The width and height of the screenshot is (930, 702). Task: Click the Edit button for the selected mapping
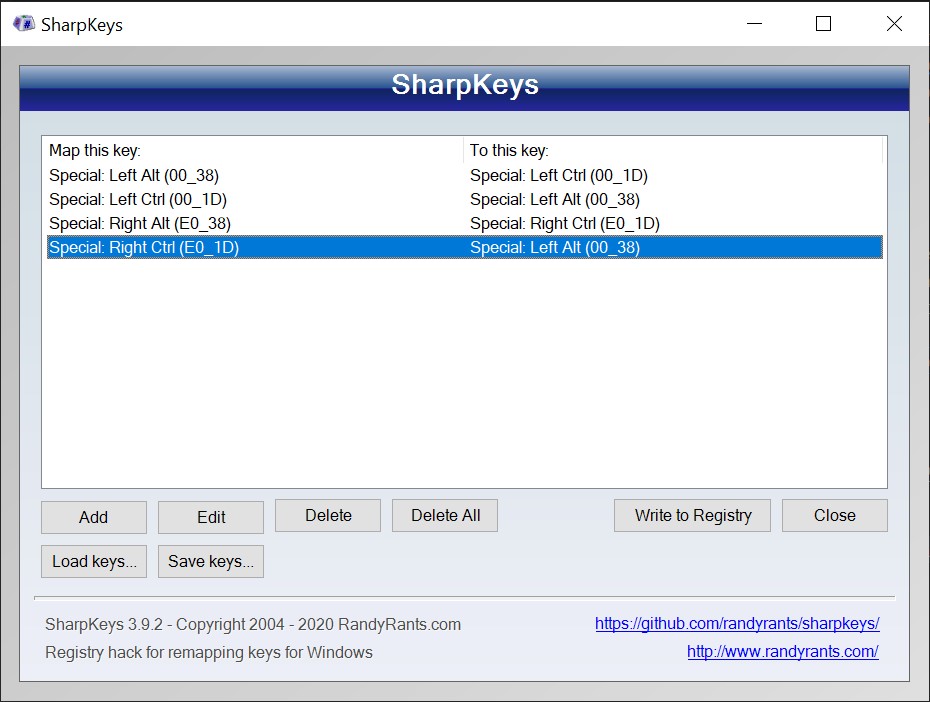[210, 517]
